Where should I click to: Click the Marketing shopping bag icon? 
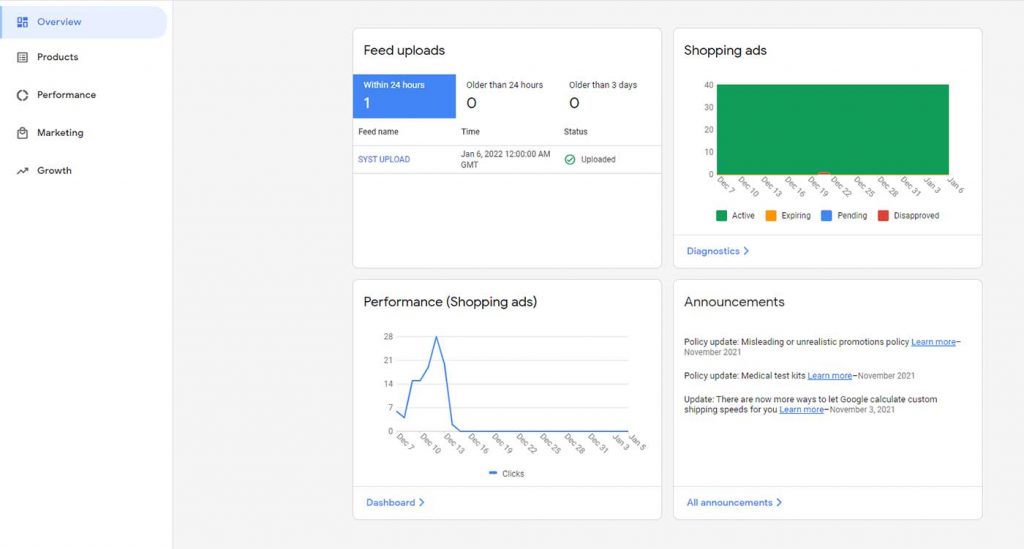coord(22,133)
